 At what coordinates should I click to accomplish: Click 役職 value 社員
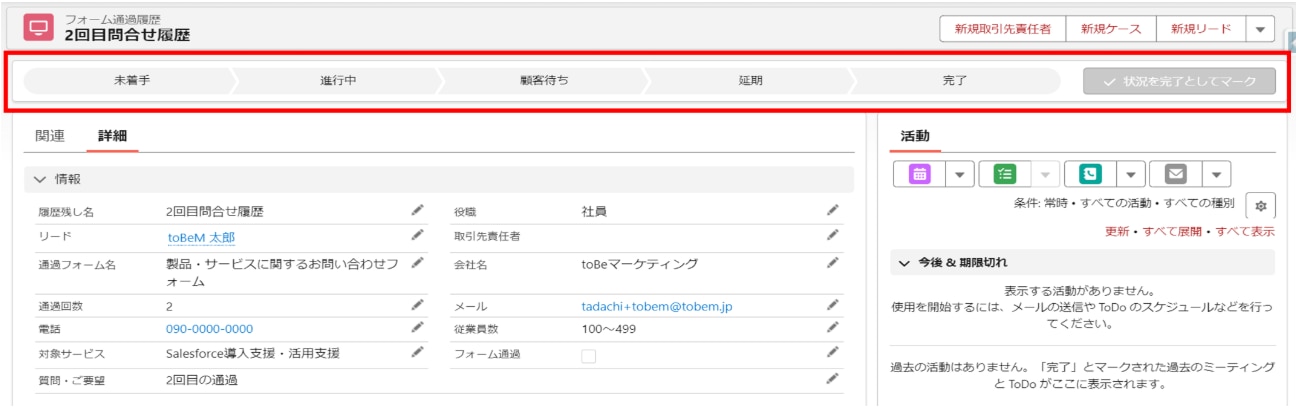point(594,211)
